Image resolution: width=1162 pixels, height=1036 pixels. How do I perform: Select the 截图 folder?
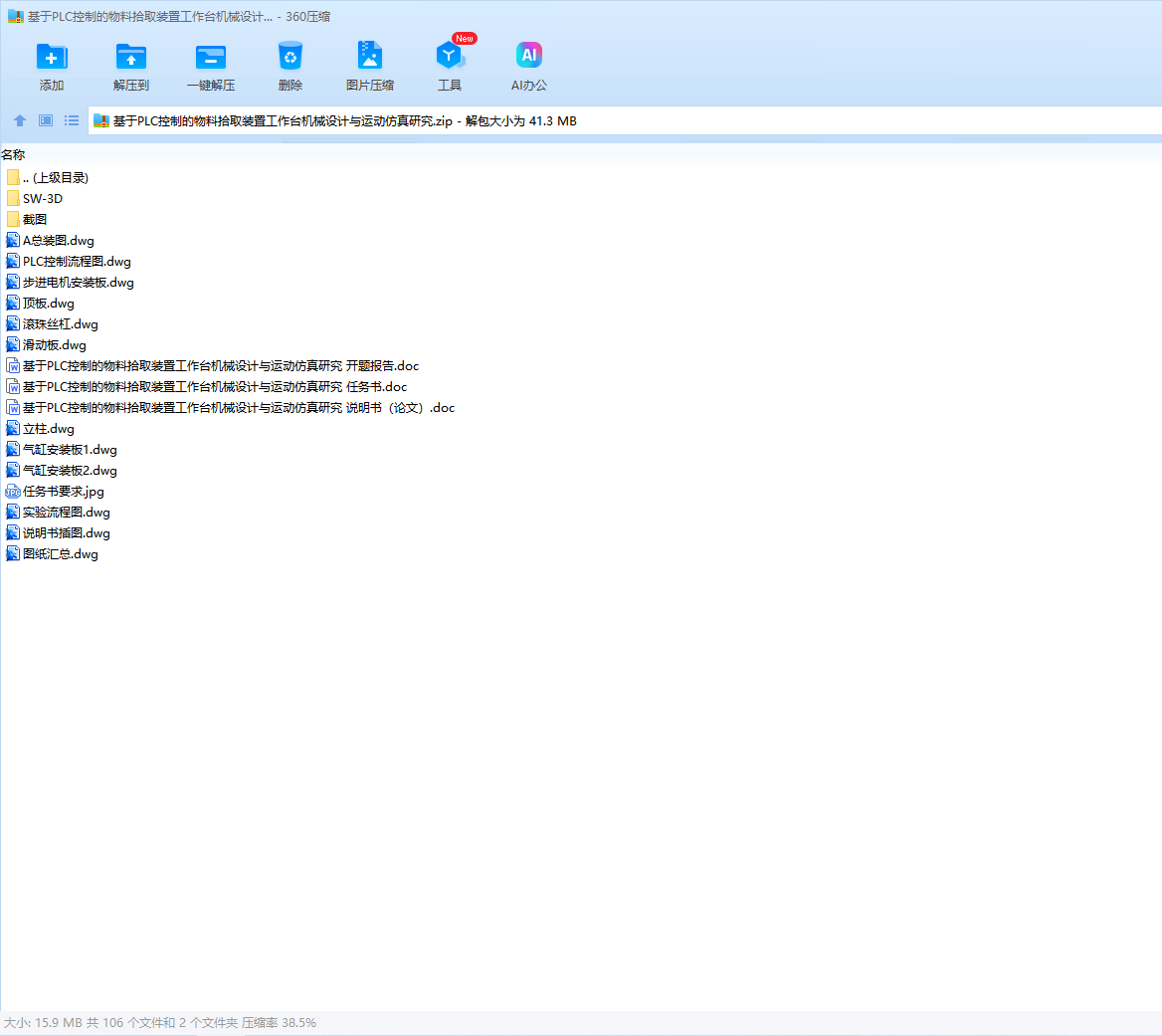point(27,219)
